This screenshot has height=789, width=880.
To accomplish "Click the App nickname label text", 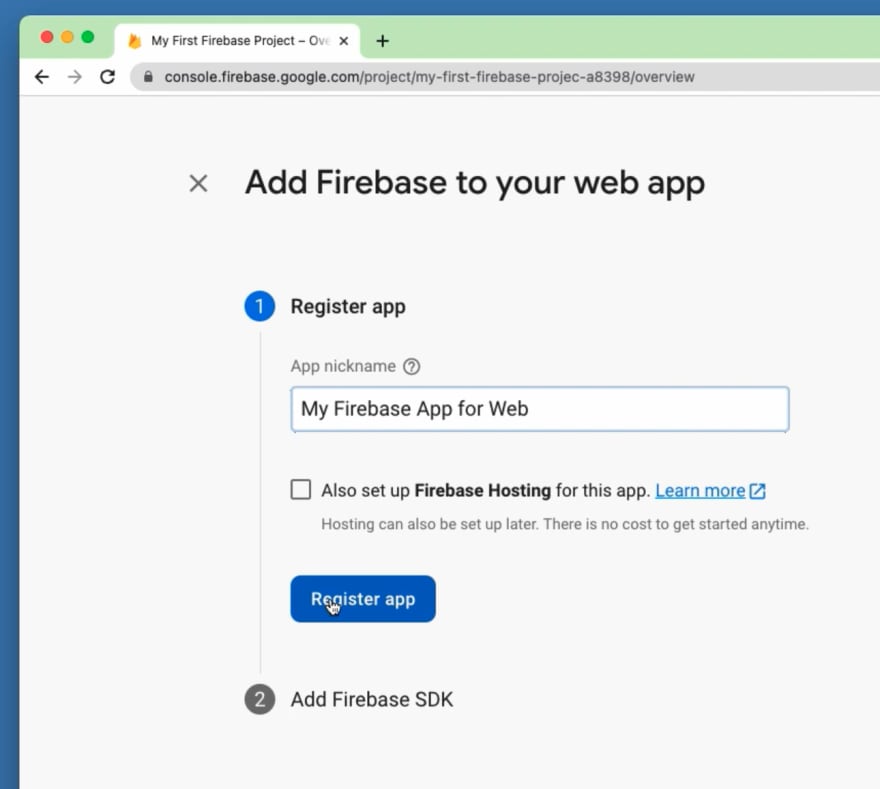I will point(343,366).
